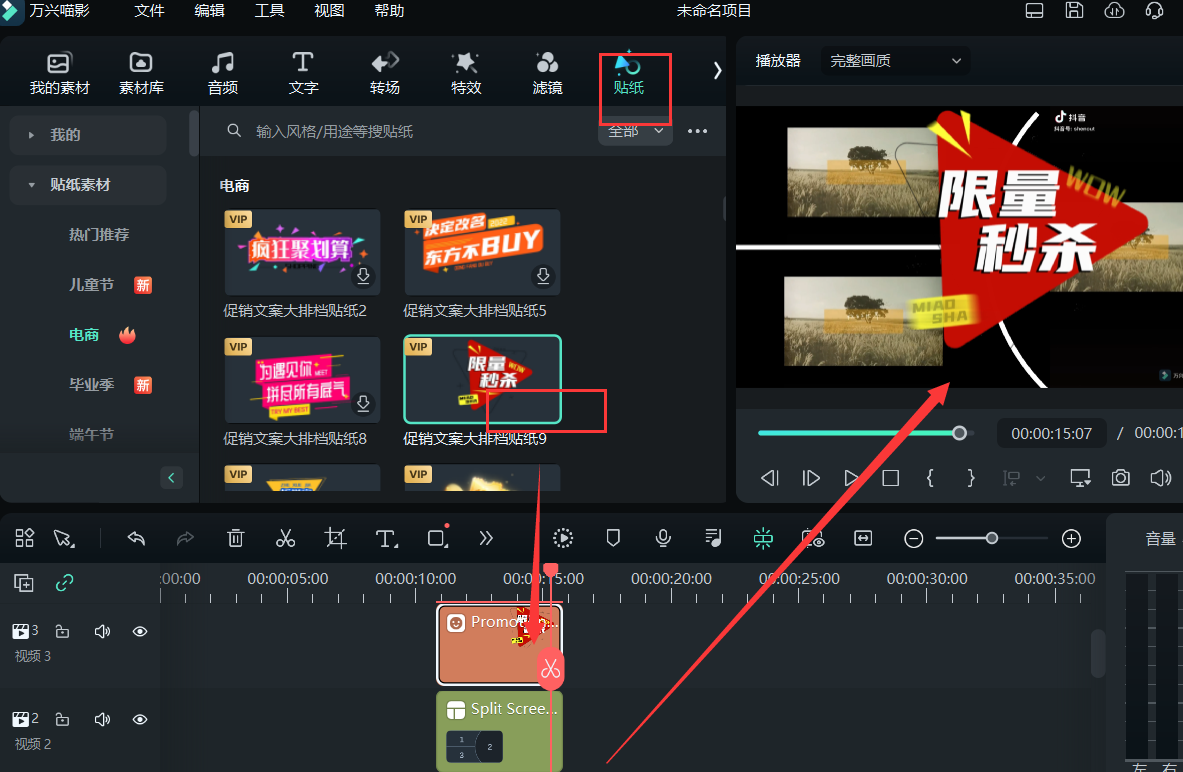Screen dimensions: 1183x772
Task: Switch to the 滤镜 filters tab
Action: (x=547, y=74)
